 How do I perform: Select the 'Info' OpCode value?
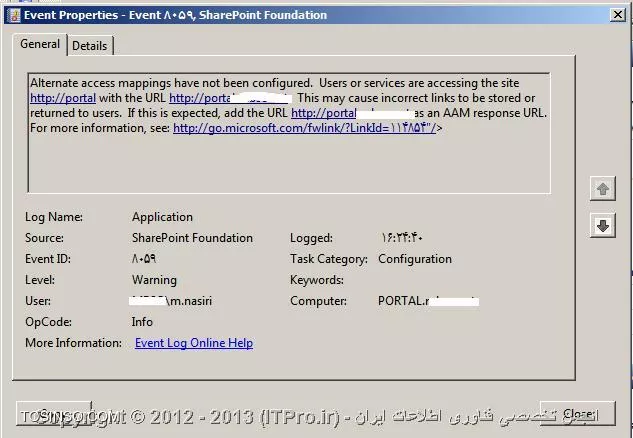142,322
